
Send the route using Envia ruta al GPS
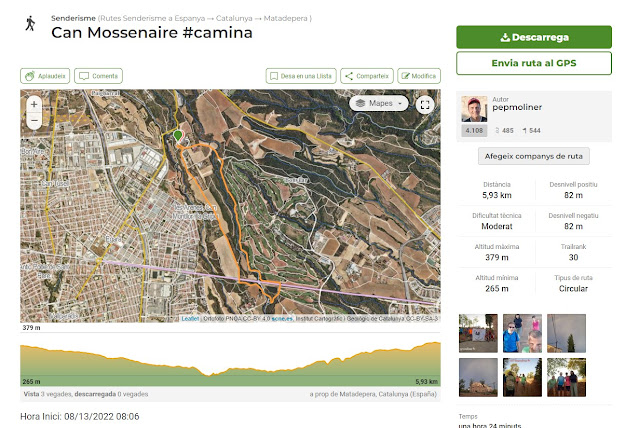[534, 63]
